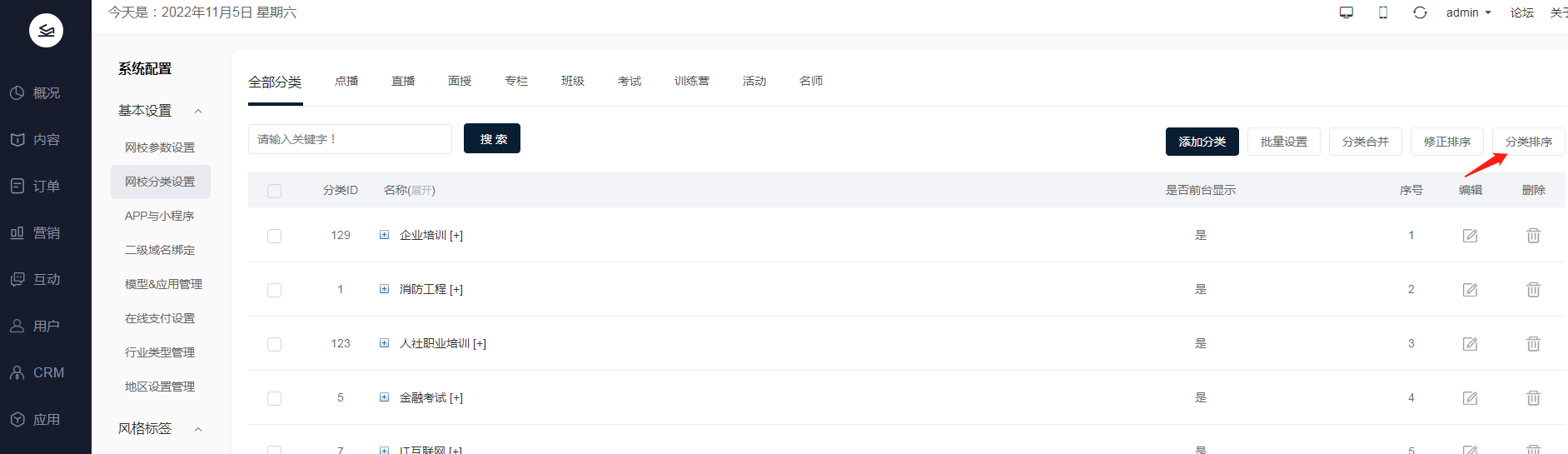The height and width of the screenshot is (454, 1568).
Task: Open 营销 section in left sidebar
Action: click(46, 233)
